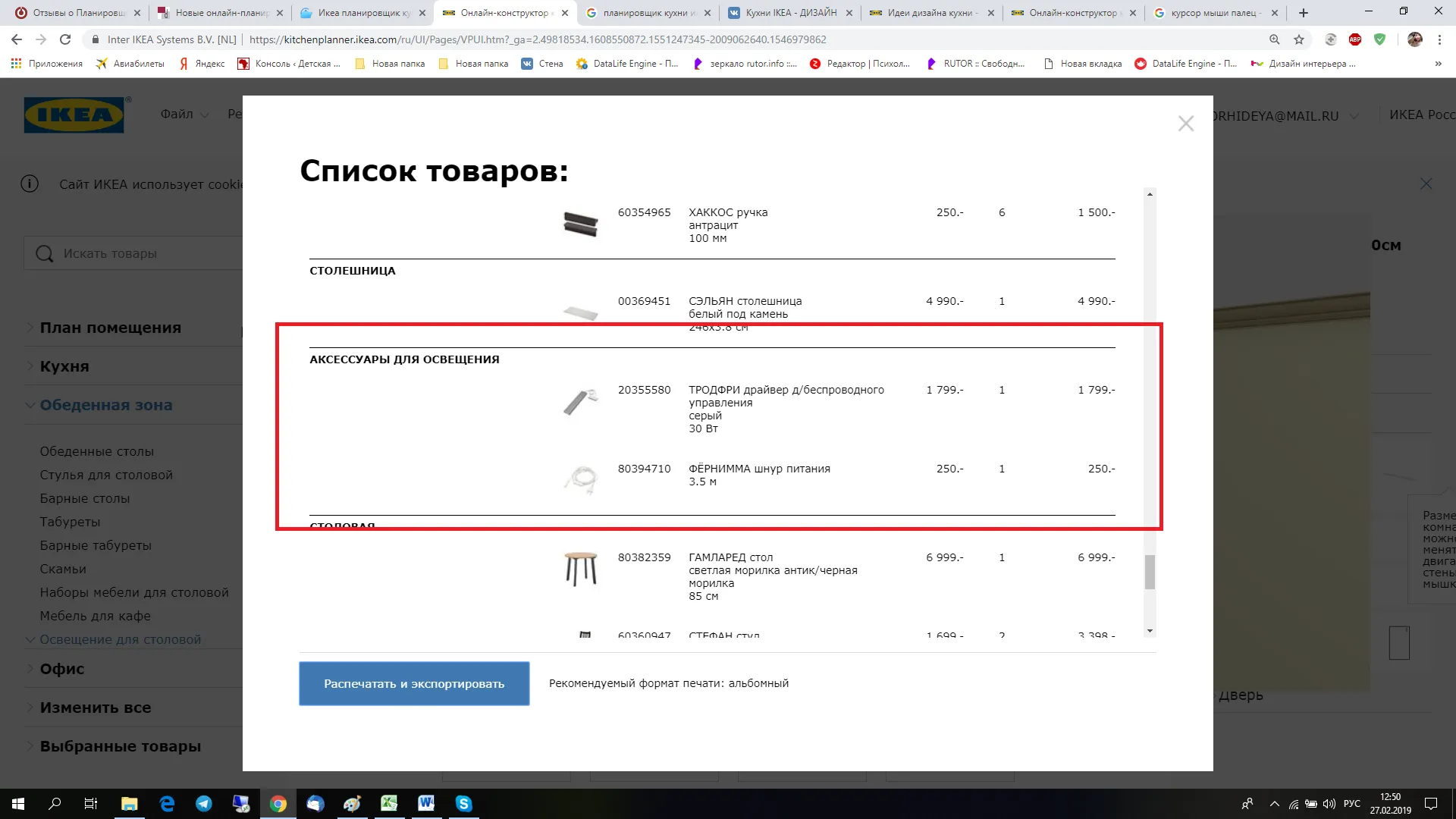This screenshot has height=819, width=1456.
Task: Click ХАККОС handle product thumbnail
Action: (x=581, y=224)
